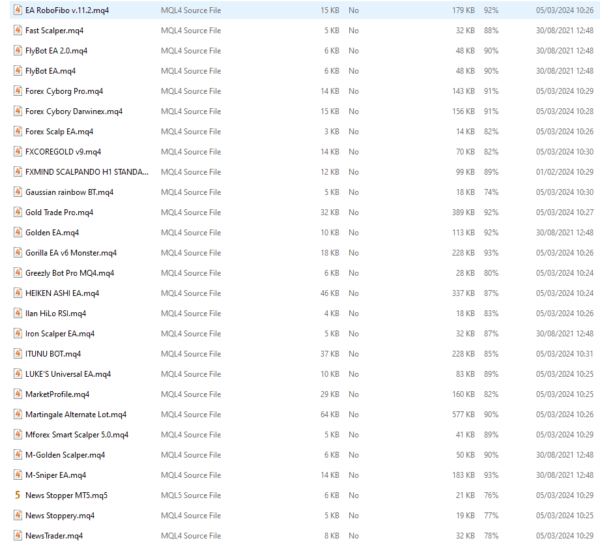600x545 pixels.
Task: Select file name Fast Scalper.mq4
Action: [54, 31]
